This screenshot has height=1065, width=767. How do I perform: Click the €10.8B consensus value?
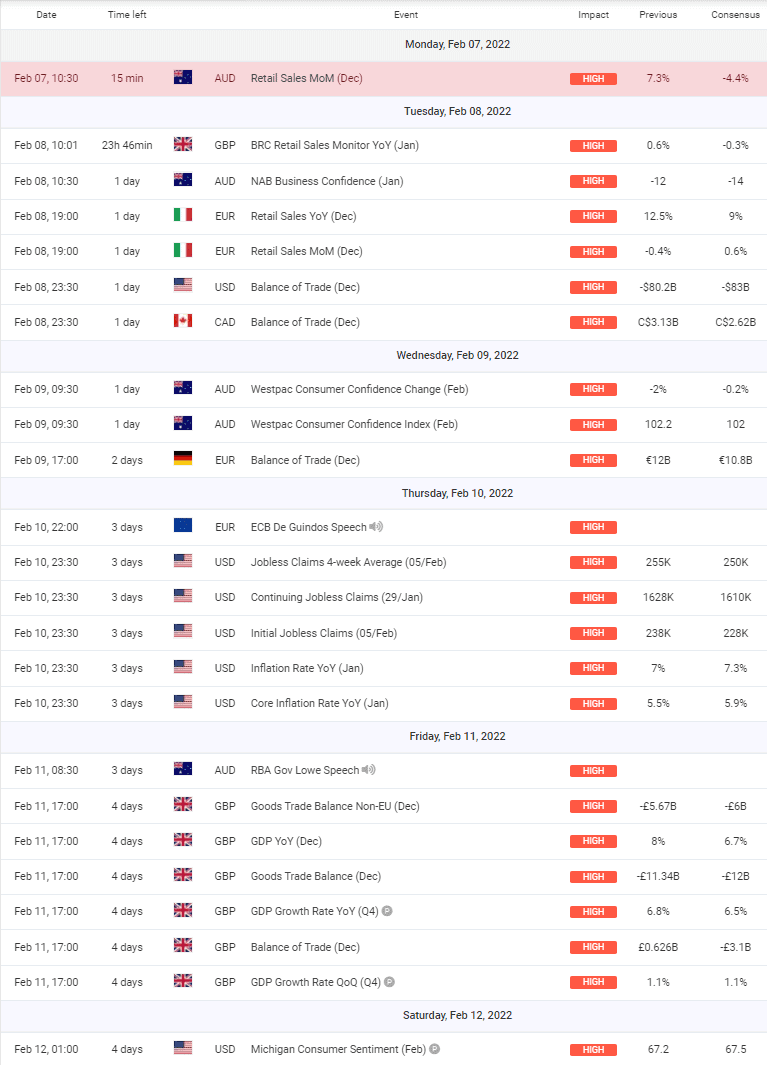pyautogui.click(x=735, y=460)
